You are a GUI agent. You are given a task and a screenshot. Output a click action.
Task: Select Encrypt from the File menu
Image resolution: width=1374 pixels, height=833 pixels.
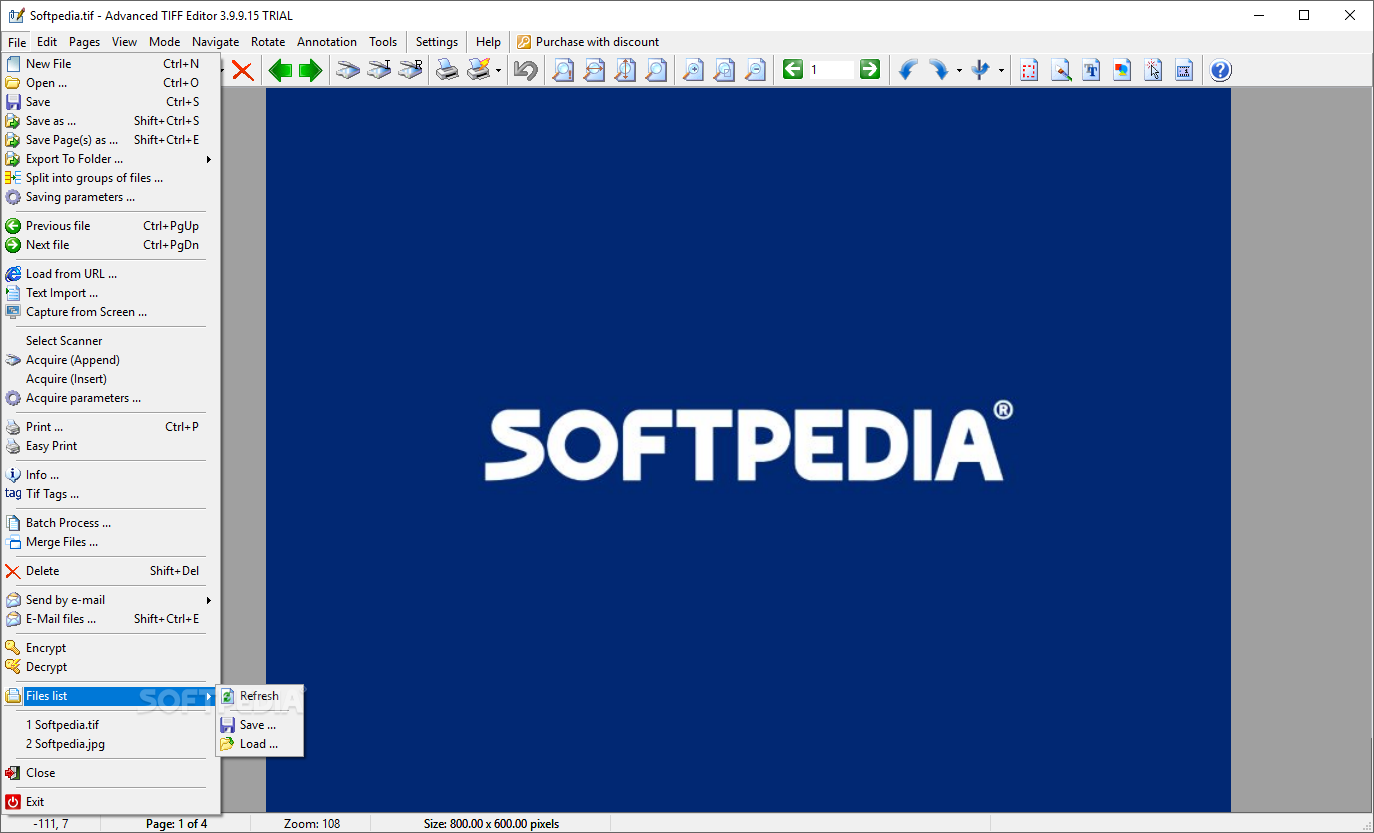[x=111, y=648]
